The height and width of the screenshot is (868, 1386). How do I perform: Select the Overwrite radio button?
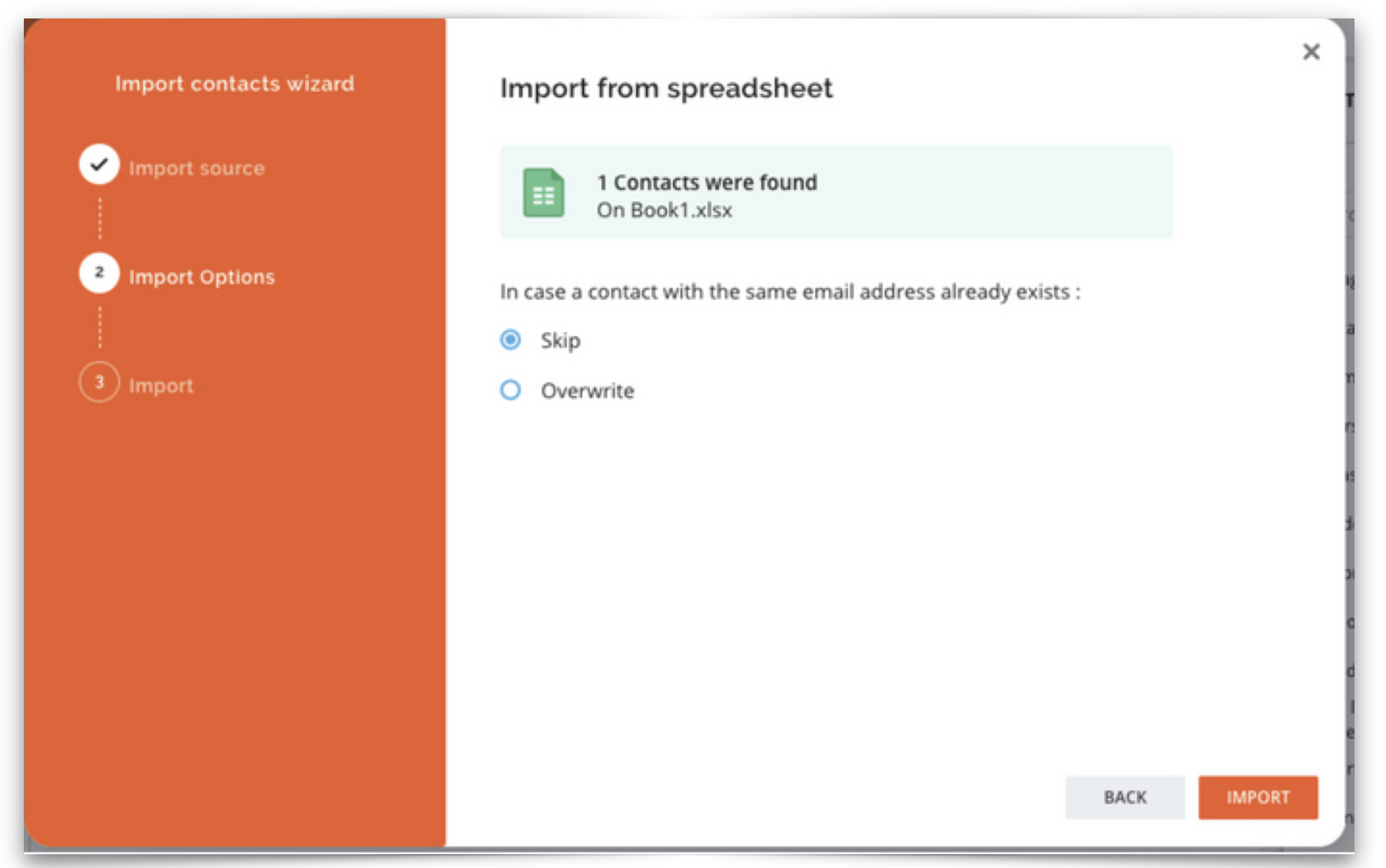click(510, 390)
